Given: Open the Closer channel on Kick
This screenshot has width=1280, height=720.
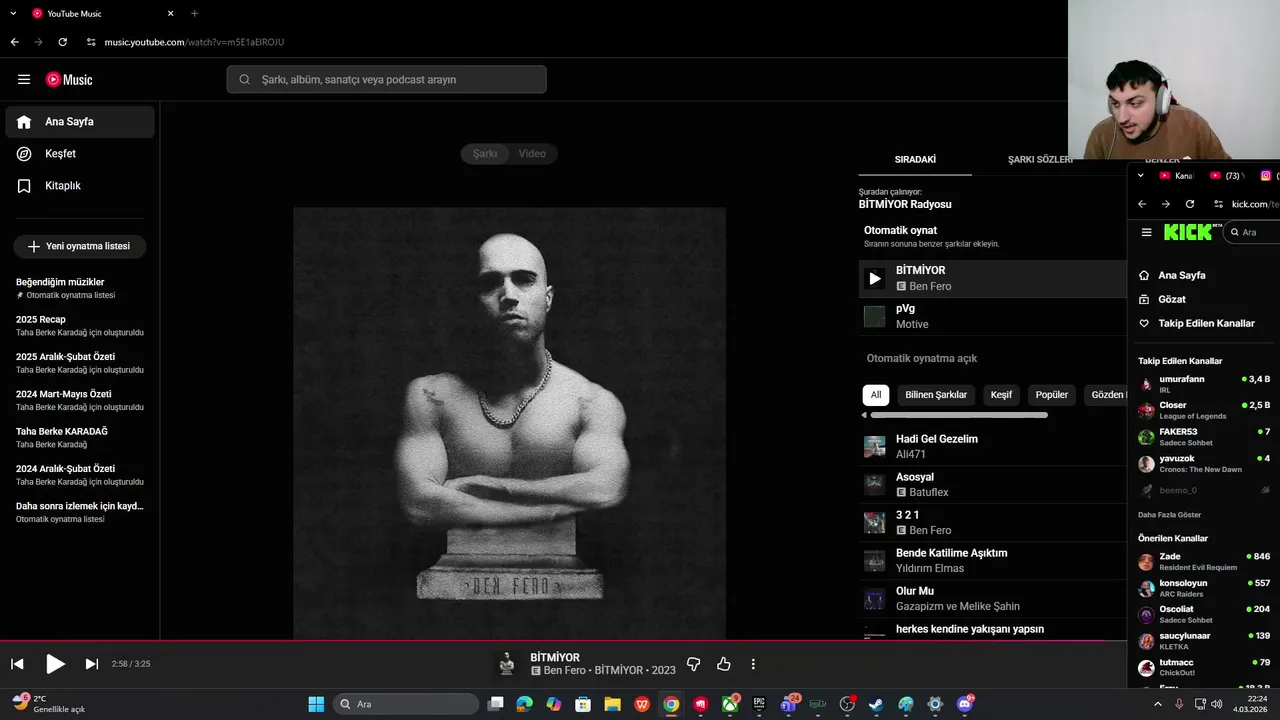Looking at the screenshot, I should (1204, 410).
